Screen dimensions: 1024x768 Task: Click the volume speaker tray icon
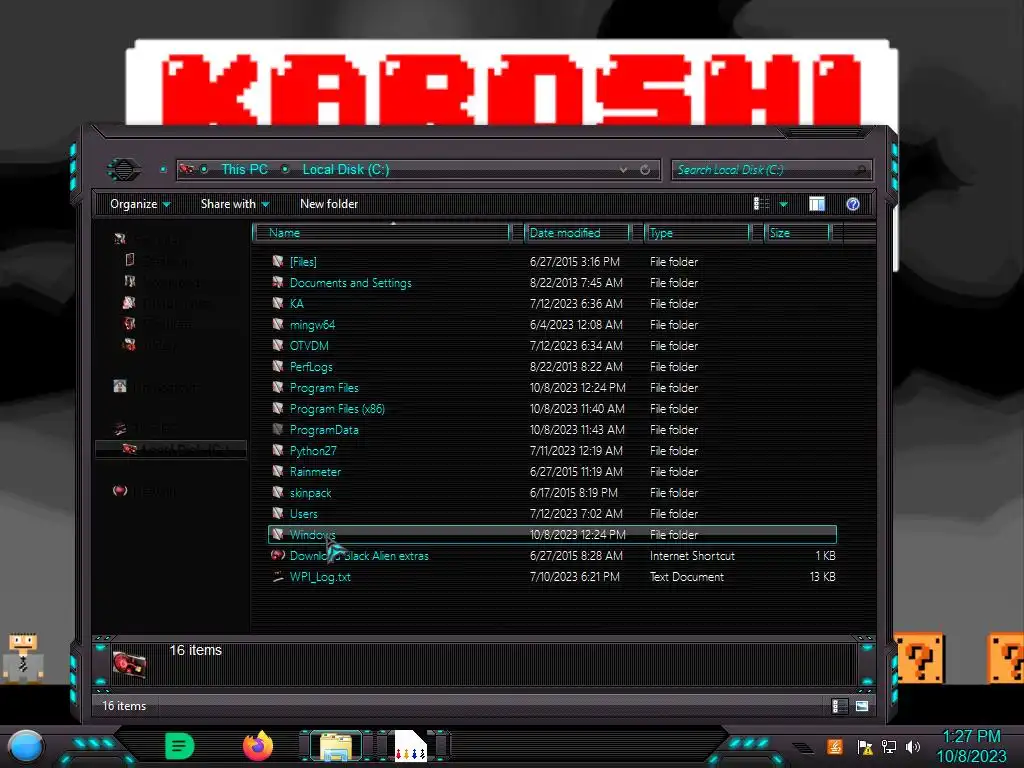click(x=913, y=746)
